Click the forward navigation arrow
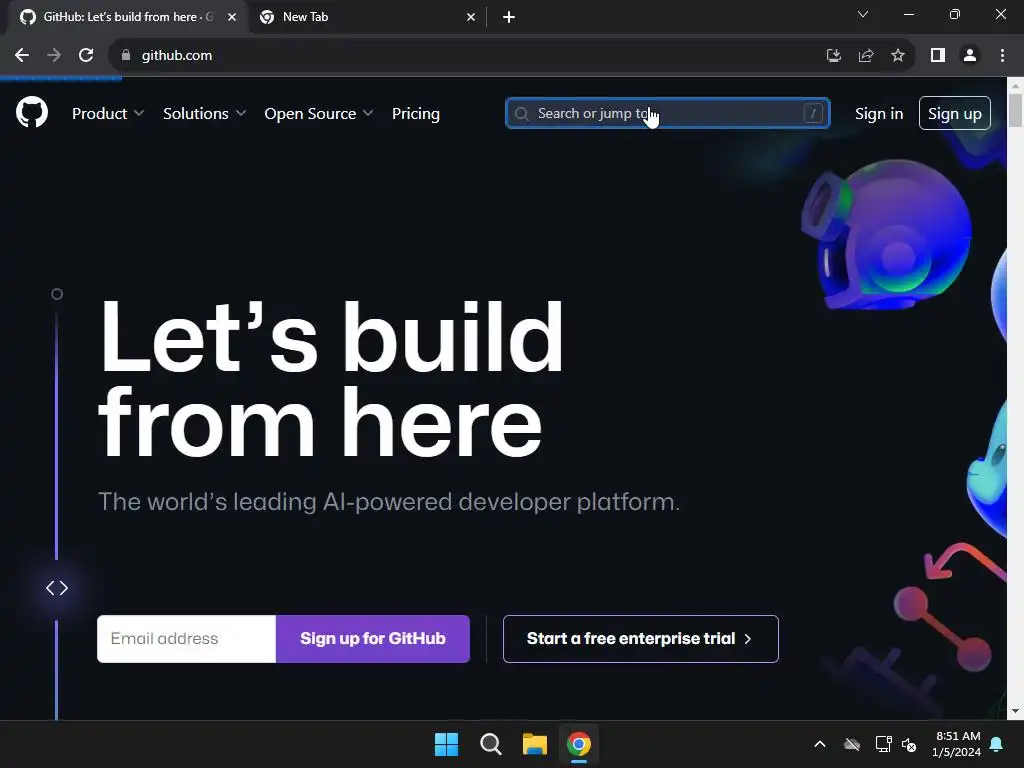Screen dimensions: 1024x768 click(x=54, y=56)
